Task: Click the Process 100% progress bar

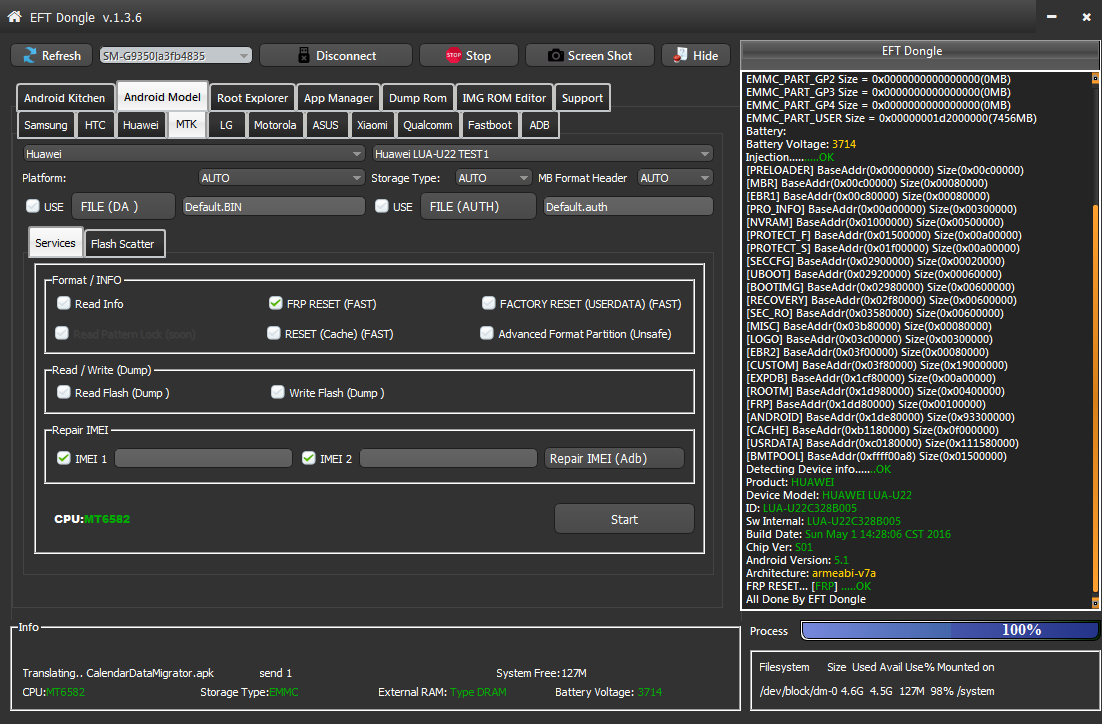Action: (949, 630)
